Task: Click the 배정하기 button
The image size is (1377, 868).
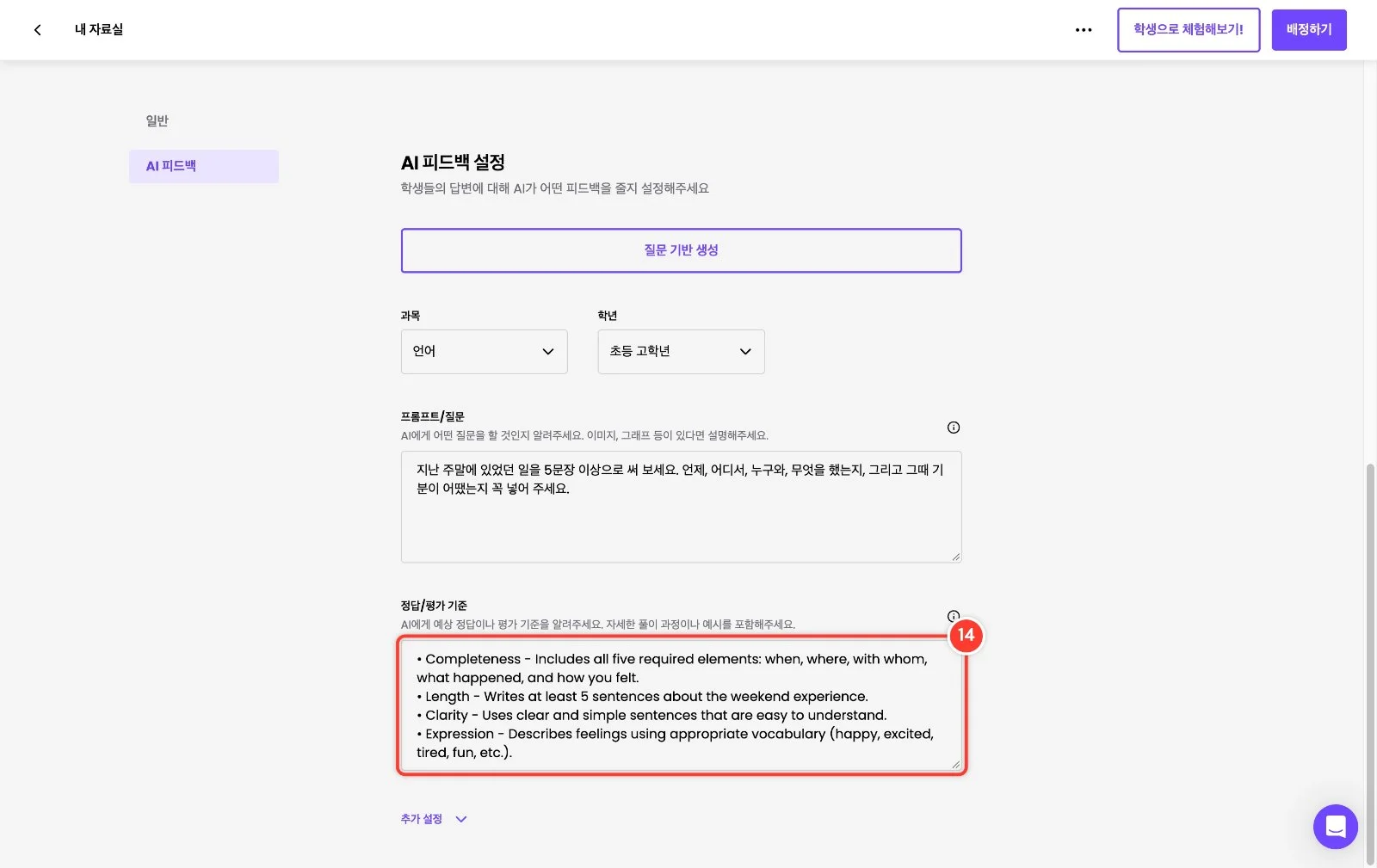Action: pyautogui.click(x=1309, y=30)
